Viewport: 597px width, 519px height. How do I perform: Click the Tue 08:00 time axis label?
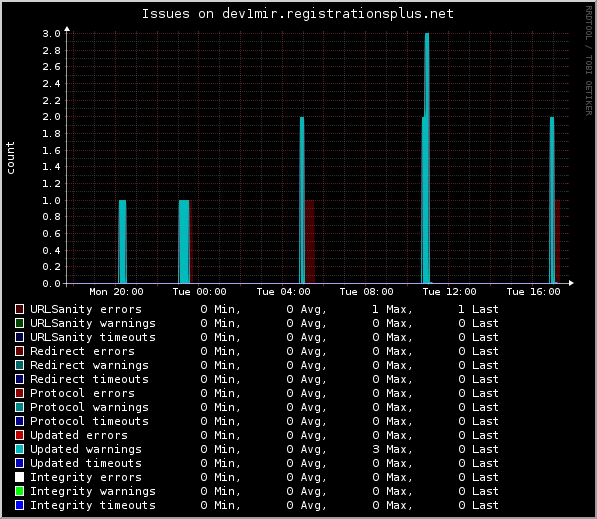[366, 292]
